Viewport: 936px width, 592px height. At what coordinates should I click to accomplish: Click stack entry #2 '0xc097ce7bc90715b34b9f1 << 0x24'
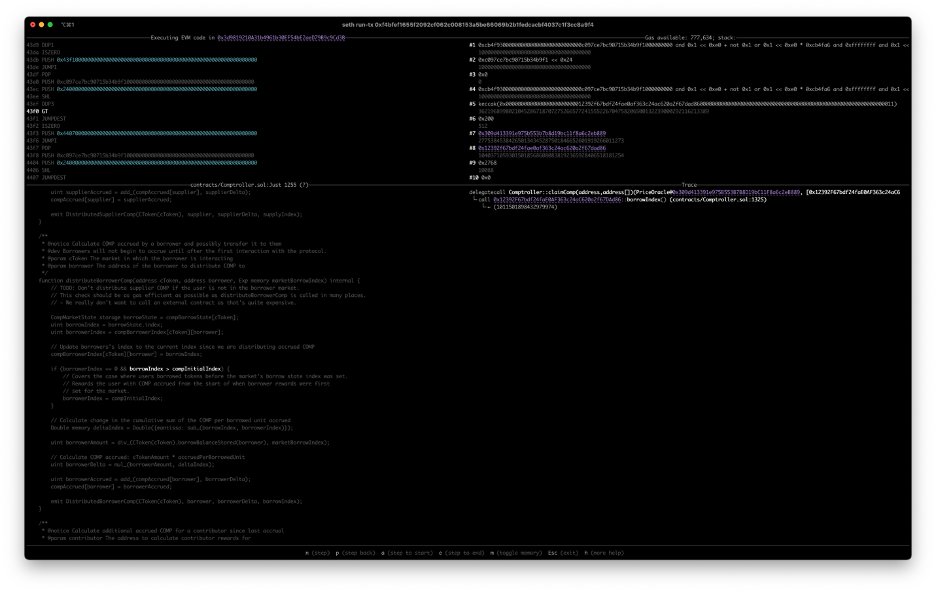pyautogui.click(x=521, y=60)
